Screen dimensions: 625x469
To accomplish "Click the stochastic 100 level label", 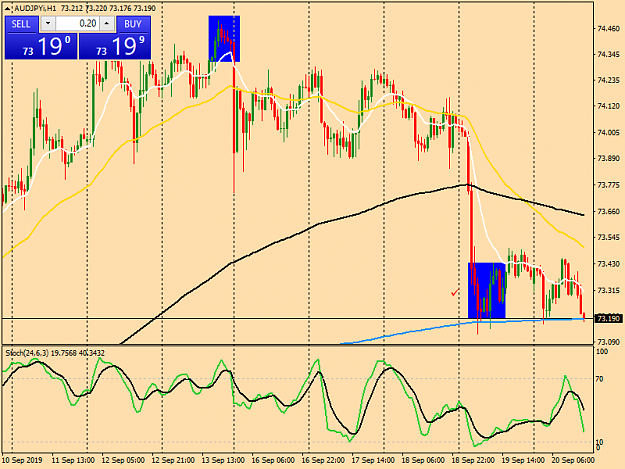I will pos(602,351).
